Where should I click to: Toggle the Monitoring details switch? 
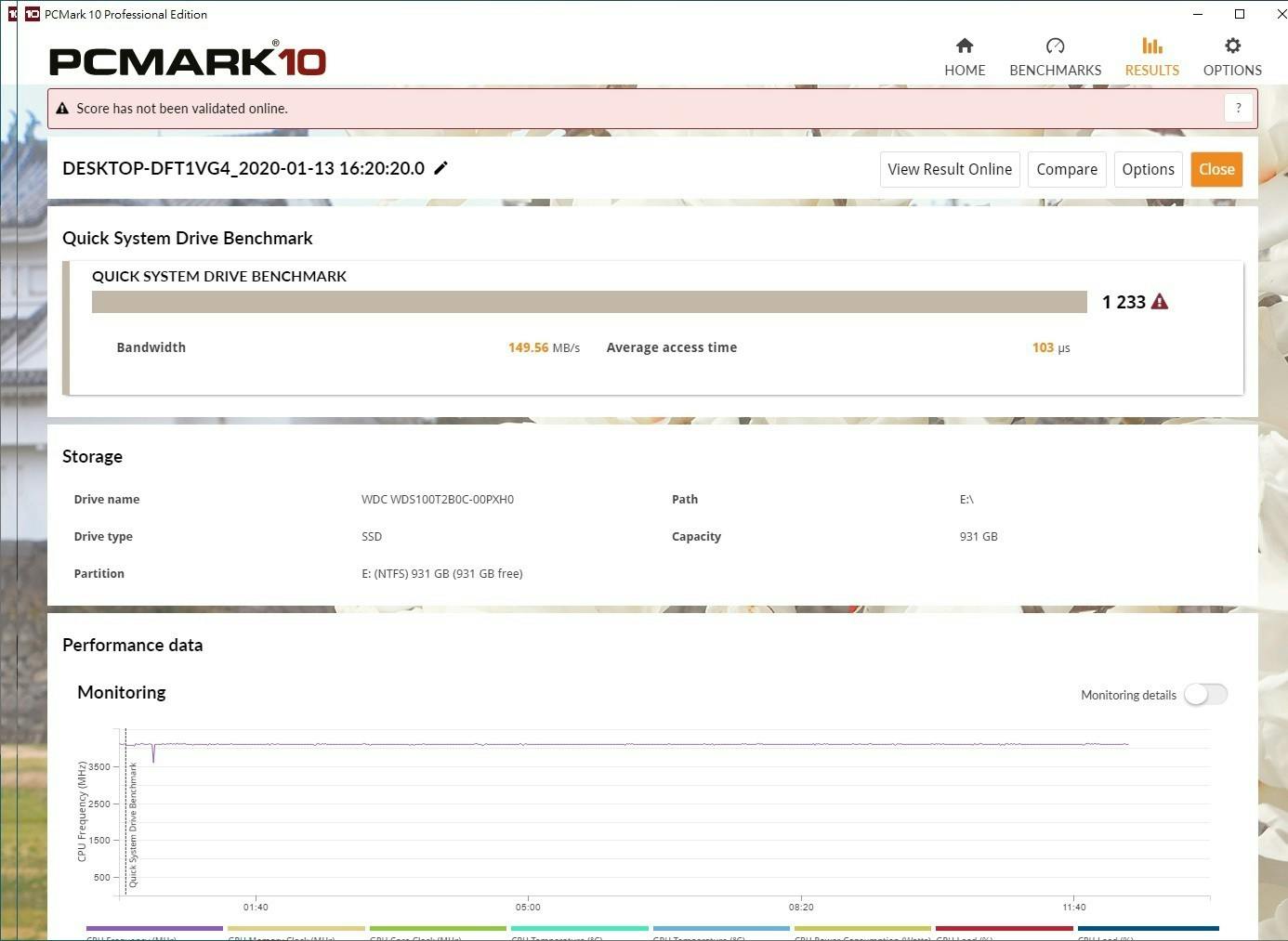pos(1205,694)
